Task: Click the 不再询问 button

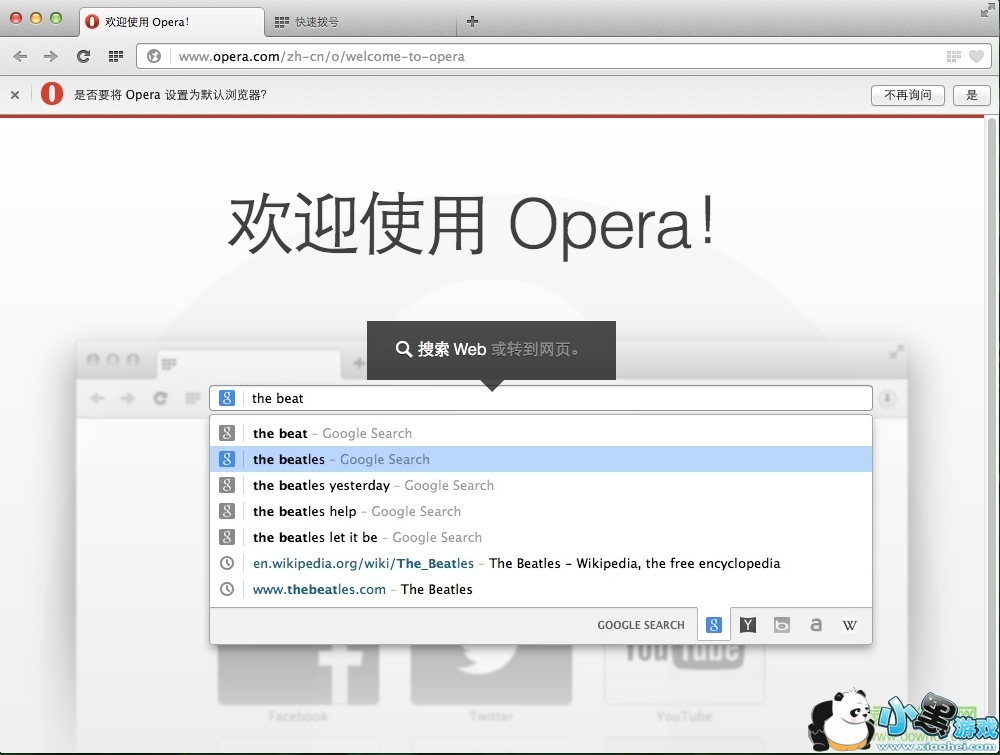Action: pos(907,95)
